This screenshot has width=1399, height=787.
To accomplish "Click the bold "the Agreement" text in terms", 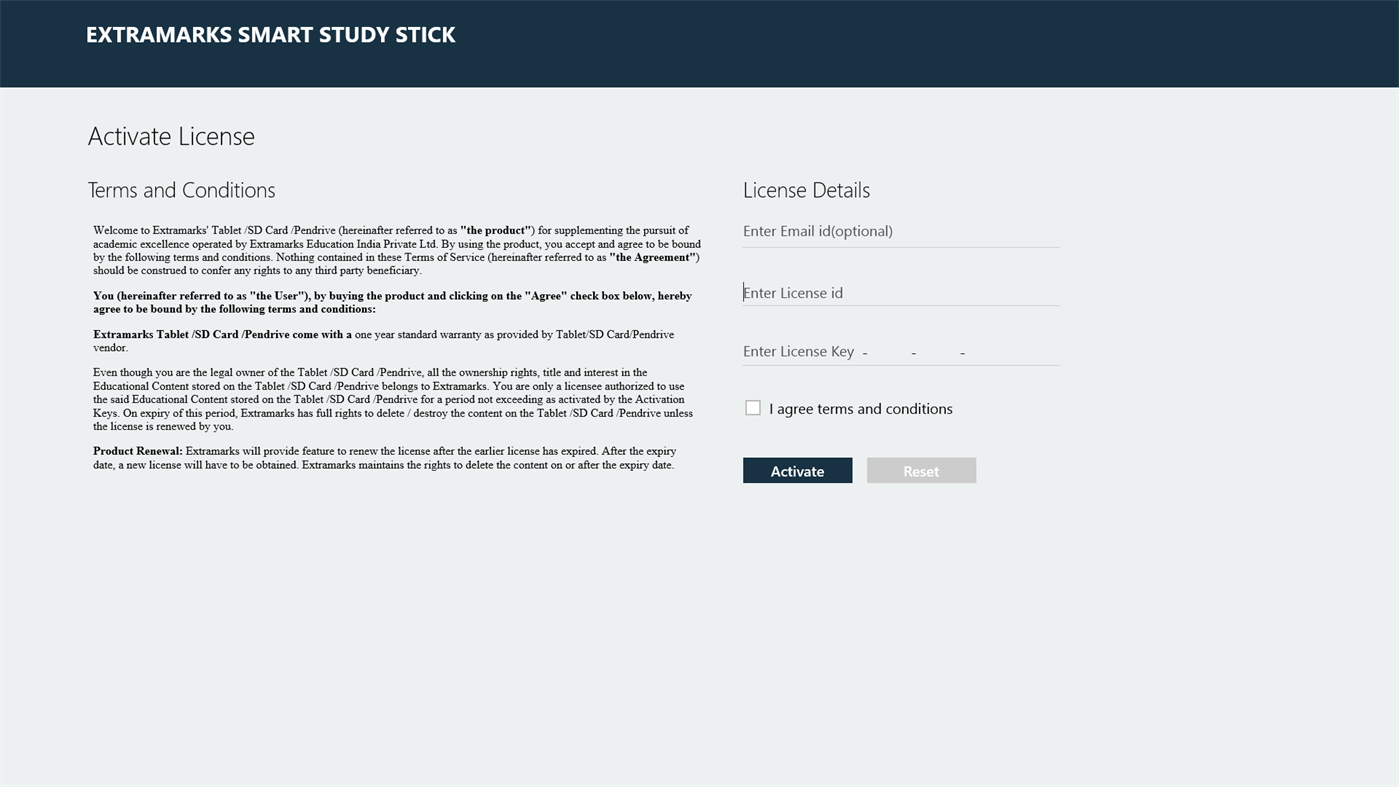I will pyautogui.click(x=652, y=256).
